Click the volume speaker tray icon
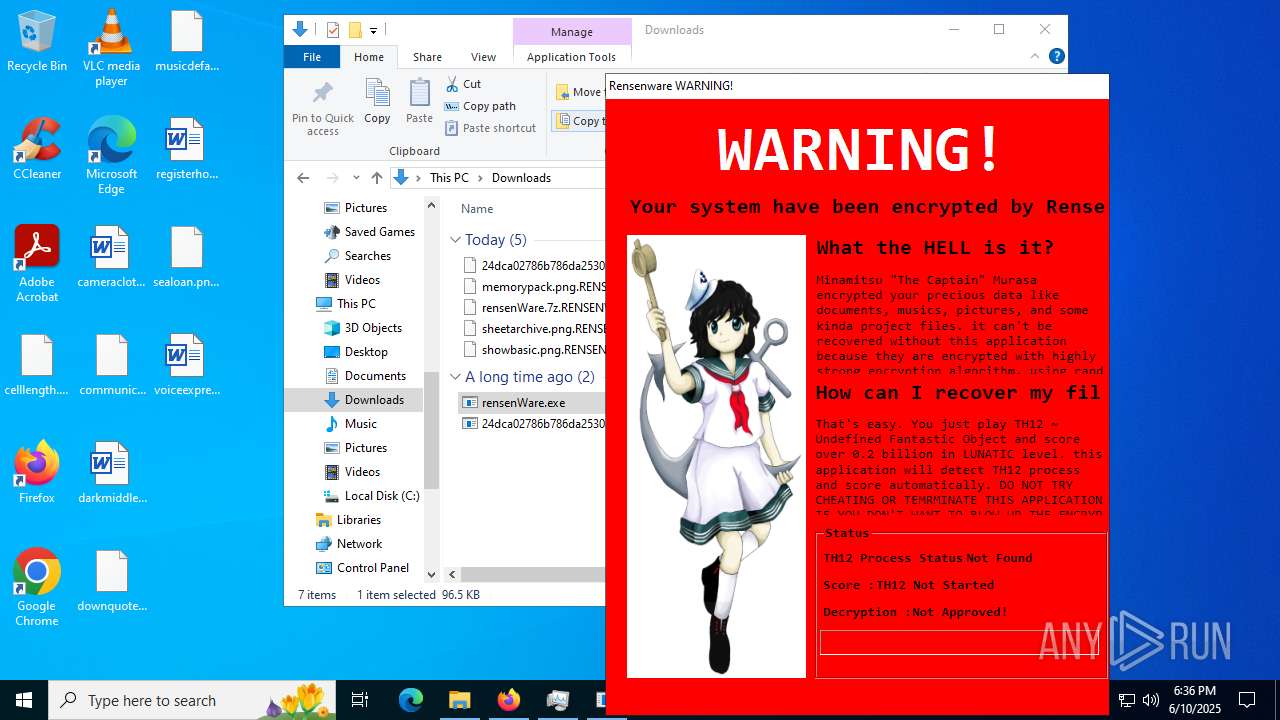Screen dimensions: 1280x720 (x=1151, y=700)
